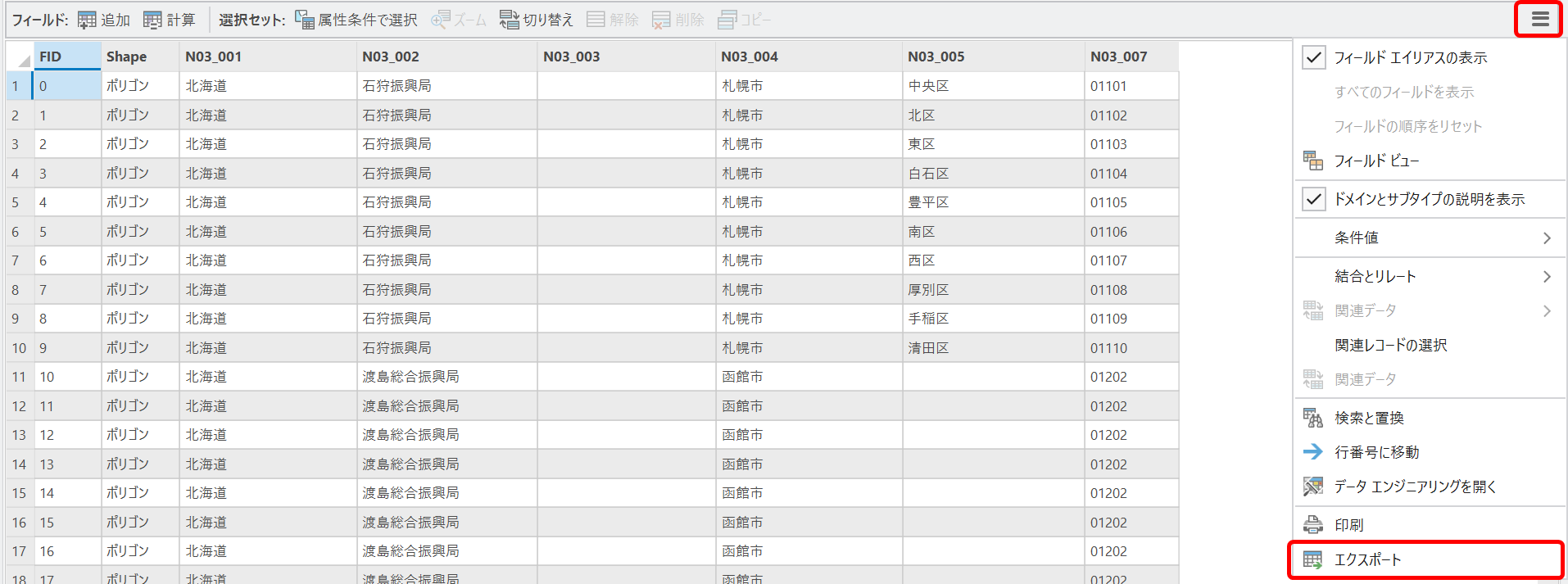The height and width of the screenshot is (584, 1568).
Task: Toggle Show Field Aliases (フィールド エイリアスの表示) checkbox
Action: coord(1314,57)
